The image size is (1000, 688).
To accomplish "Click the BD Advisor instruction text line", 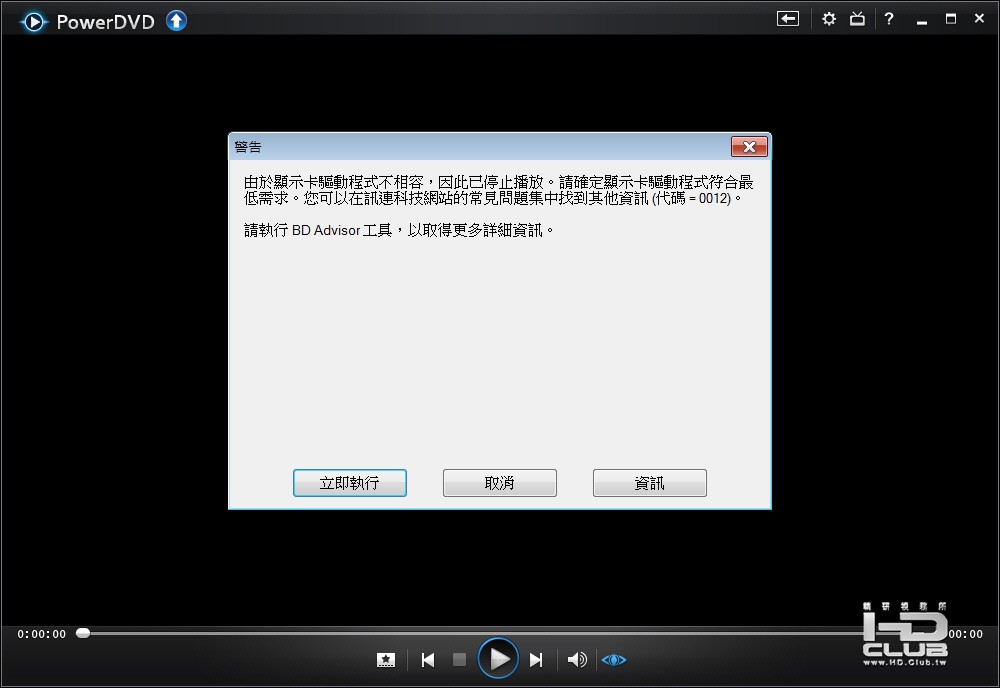I will tap(399, 230).
